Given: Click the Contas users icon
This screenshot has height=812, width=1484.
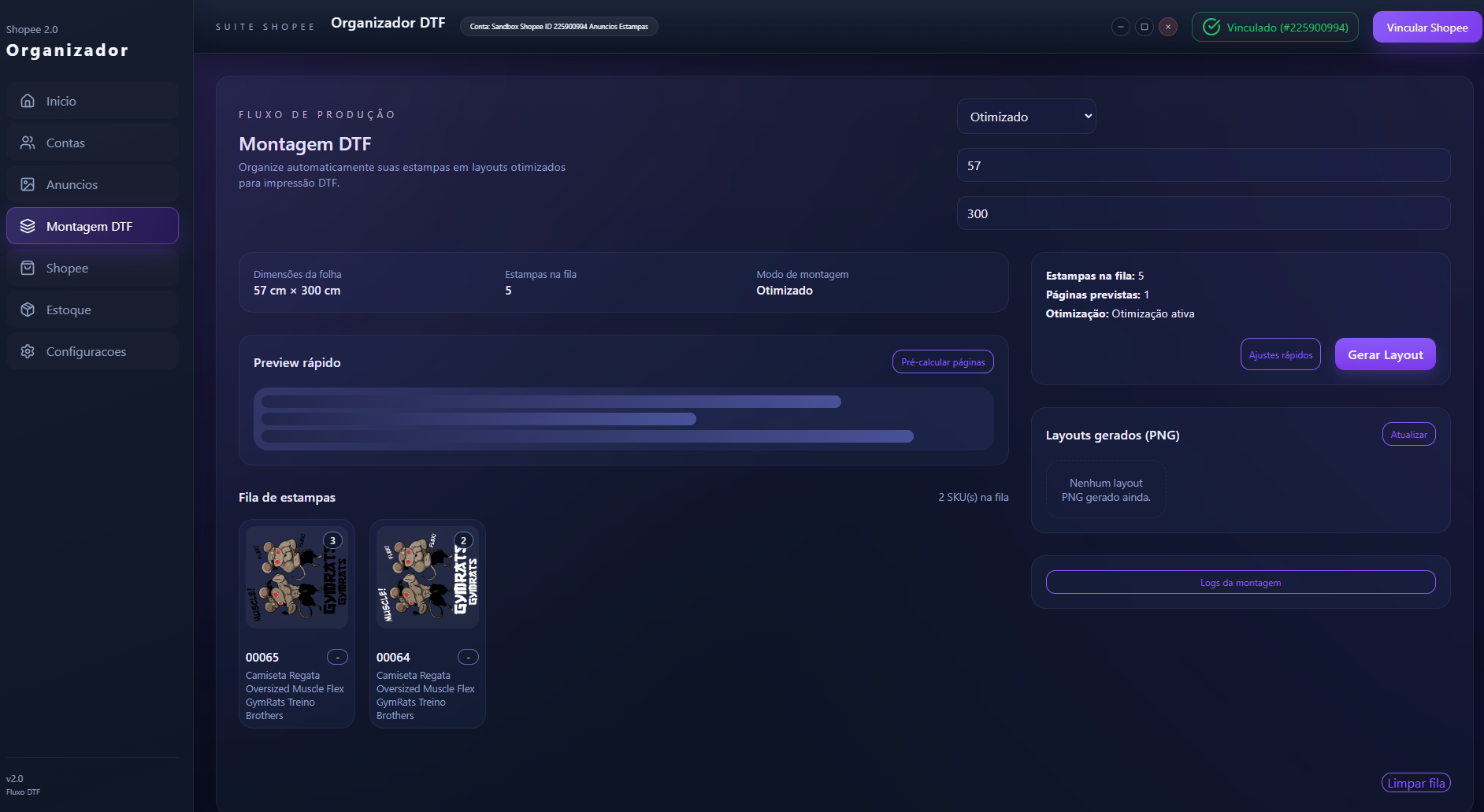Looking at the screenshot, I should point(28,143).
